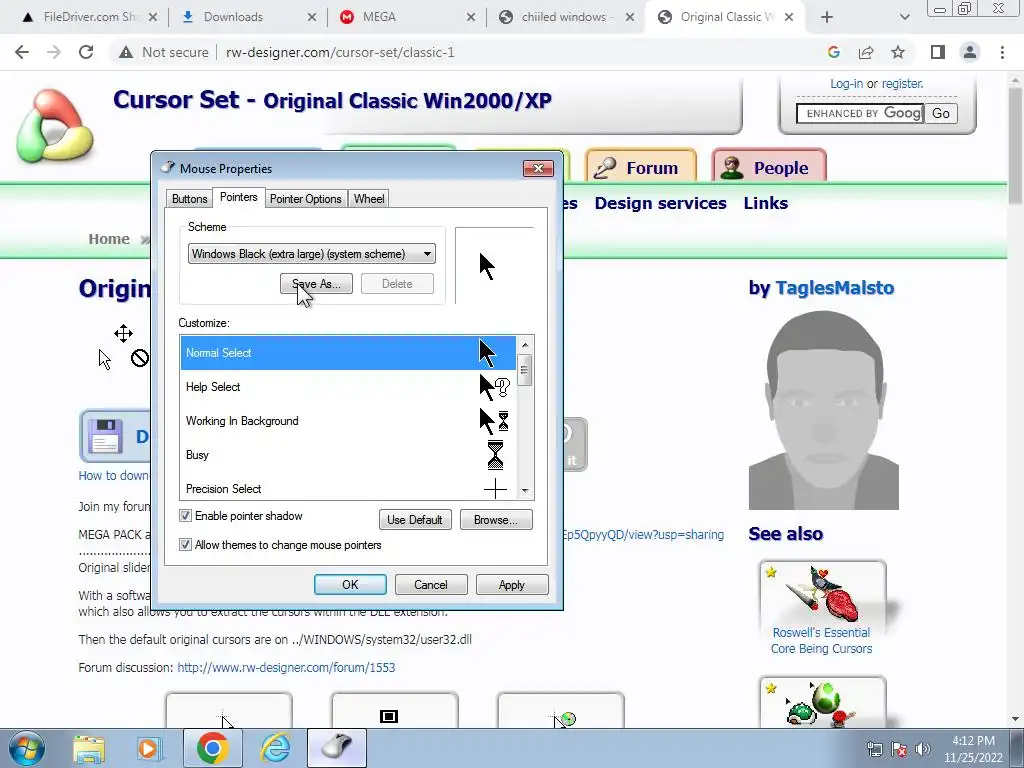Image resolution: width=1024 pixels, height=768 pixels.
Task: Click the Apply button
Action: (x=512, y=584)
